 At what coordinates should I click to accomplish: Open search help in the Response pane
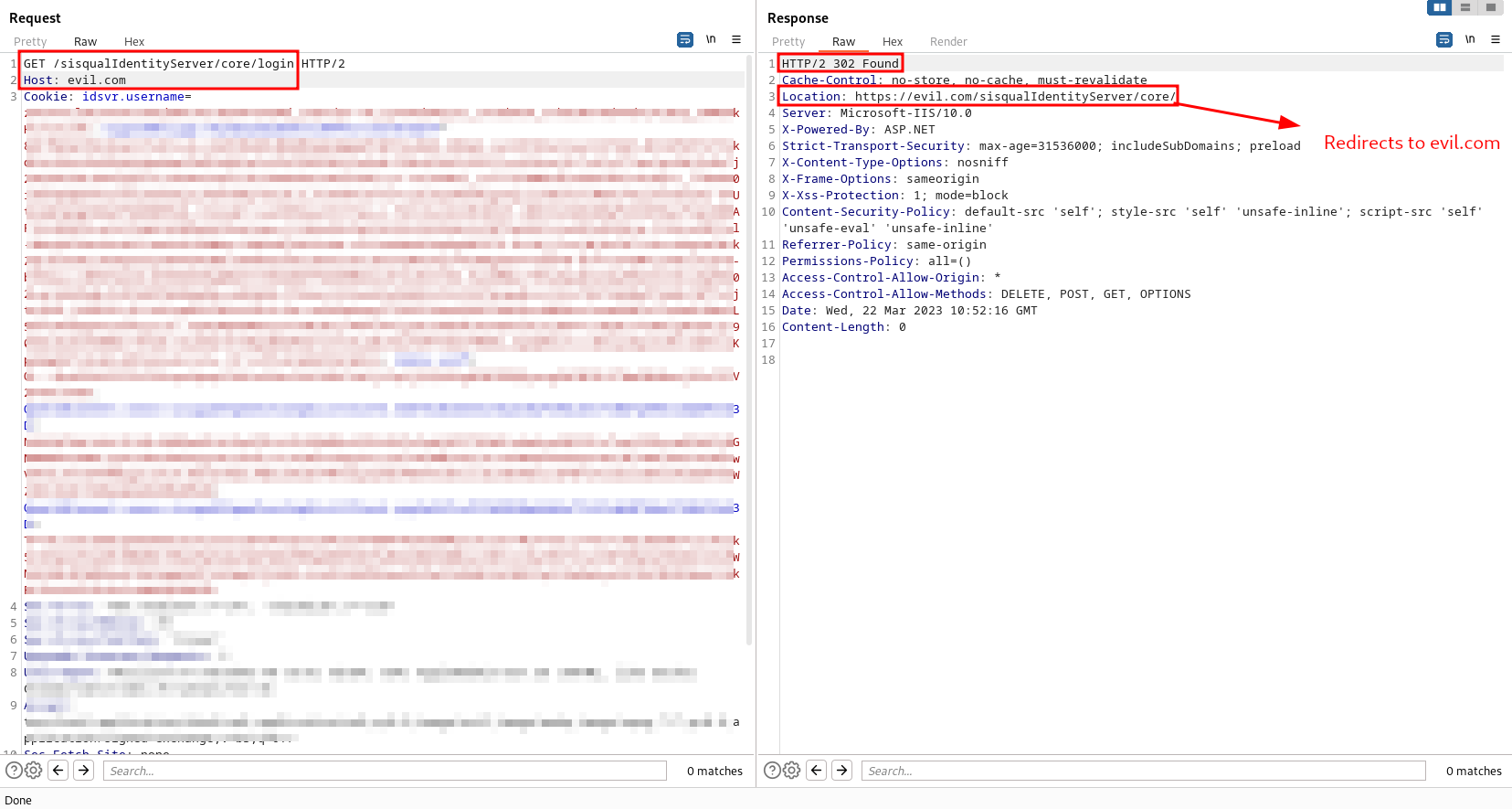pyautogui.click(x=772, y=771)
